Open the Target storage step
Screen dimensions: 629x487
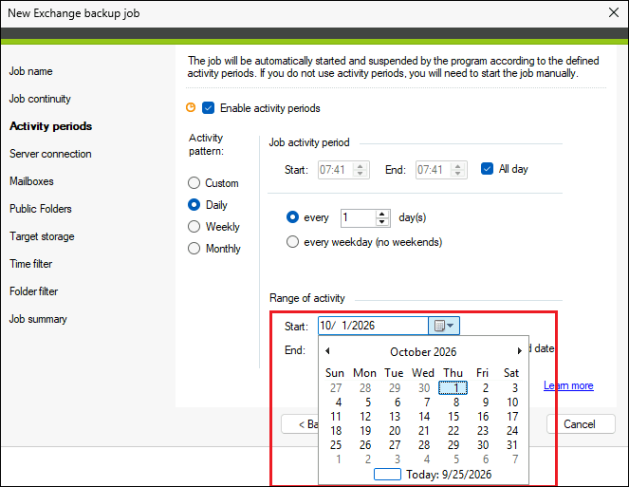(42, 236)
